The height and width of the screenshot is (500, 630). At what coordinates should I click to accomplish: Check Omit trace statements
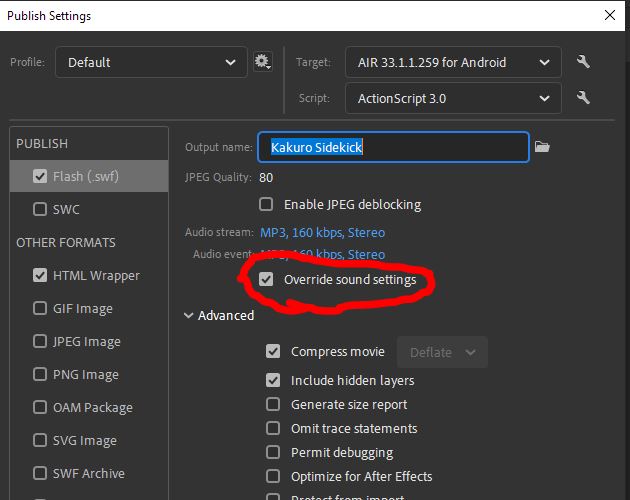273,428
